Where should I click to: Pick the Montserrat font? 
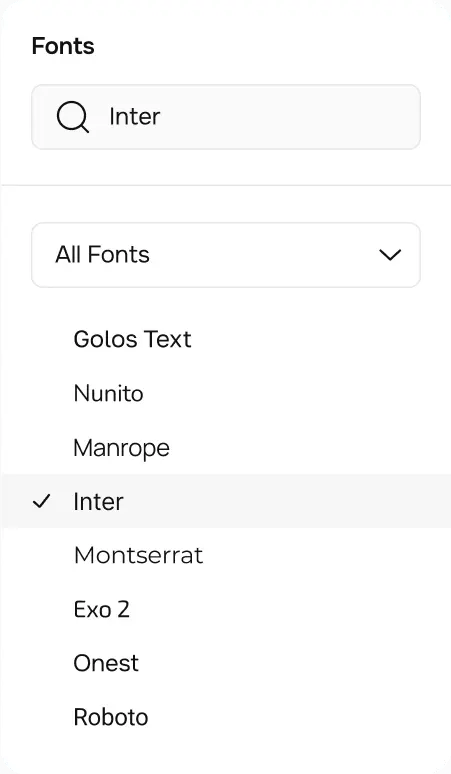click(x=138, y=555)
